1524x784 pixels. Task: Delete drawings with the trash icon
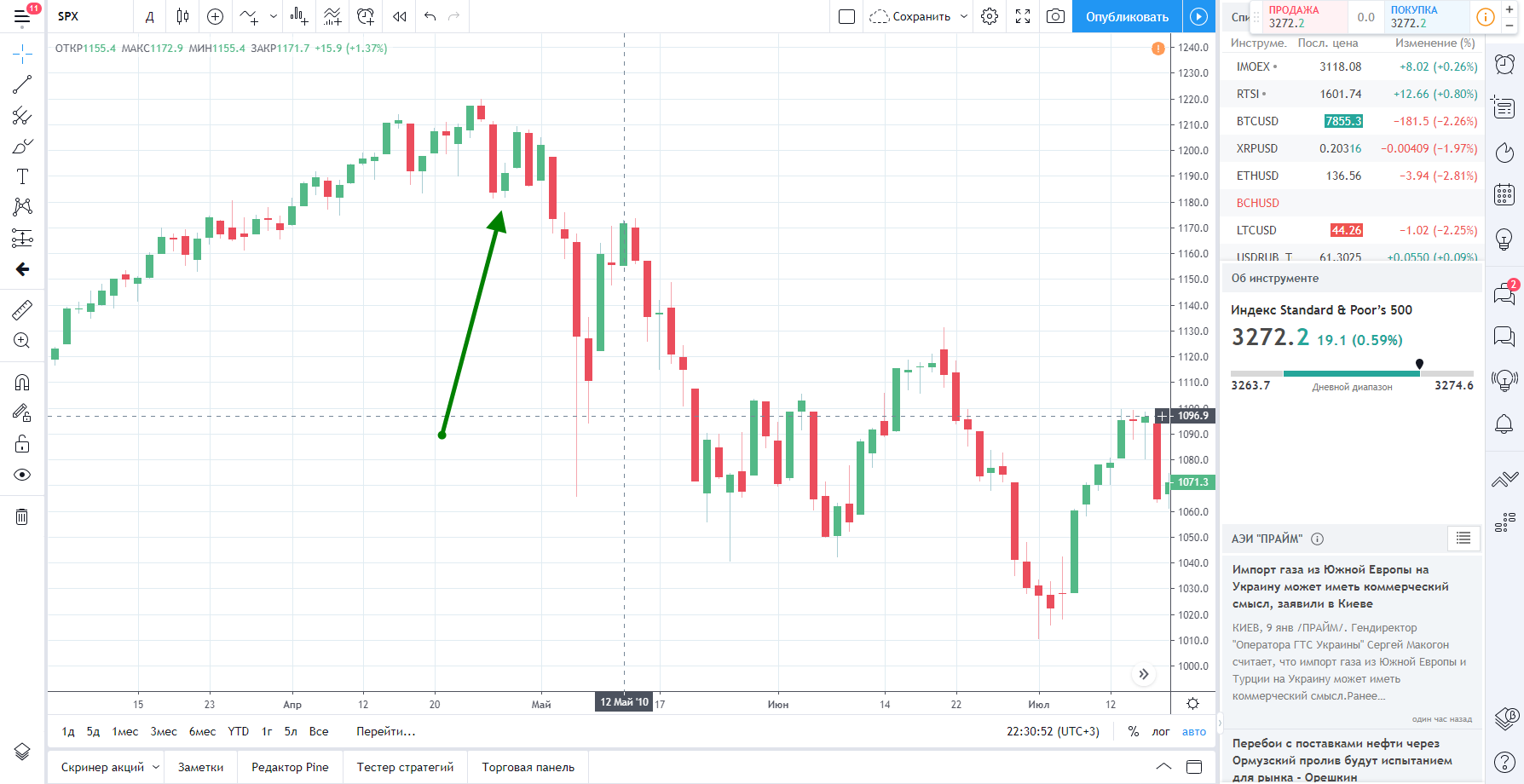click(22, 516)
